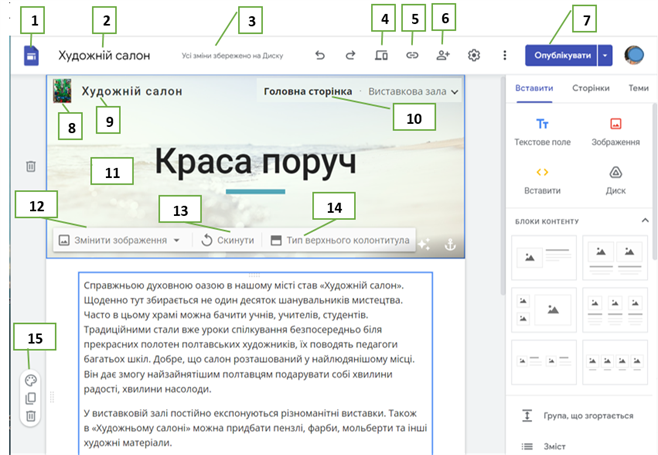Delete the header section with trash icon
Screen dimensions: 658x455
click(30, 166)
